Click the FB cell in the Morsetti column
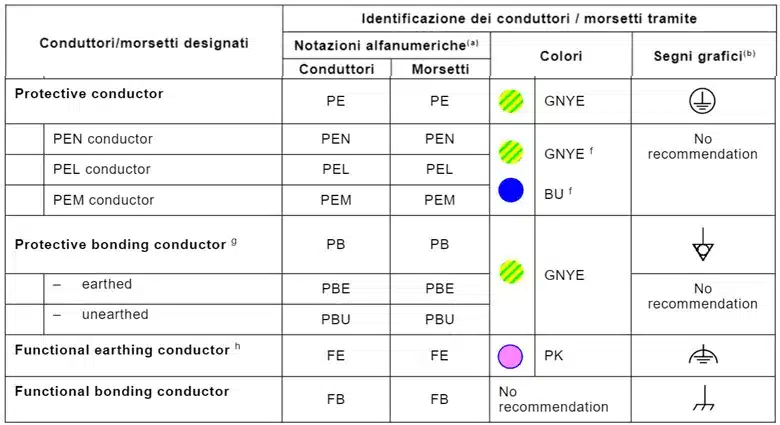The height and width of the screenshot is (425, 780). tap(440, 399)
